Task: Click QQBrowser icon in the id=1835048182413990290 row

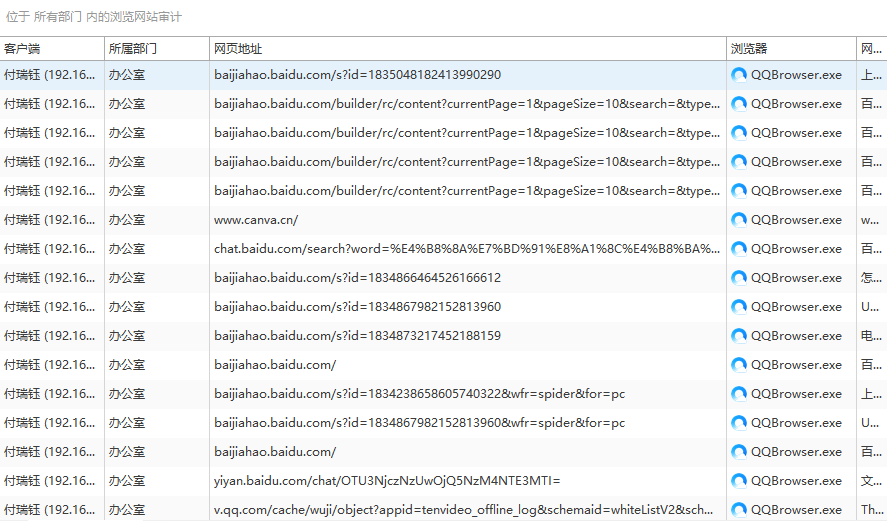Action: 739,75
